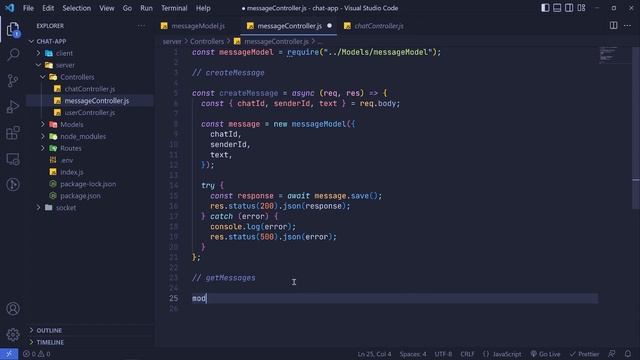Viewport: 640px width, 360px height.
Task: Open the Run menu
Action: 146,8
